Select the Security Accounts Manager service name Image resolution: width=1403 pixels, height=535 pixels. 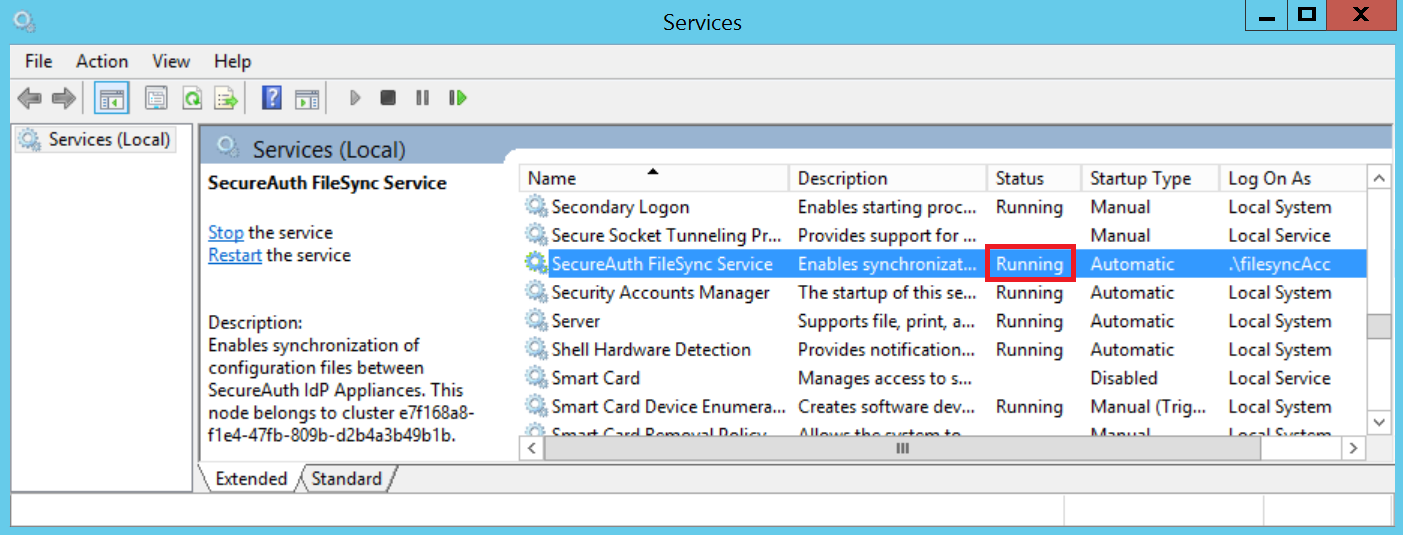661,292
